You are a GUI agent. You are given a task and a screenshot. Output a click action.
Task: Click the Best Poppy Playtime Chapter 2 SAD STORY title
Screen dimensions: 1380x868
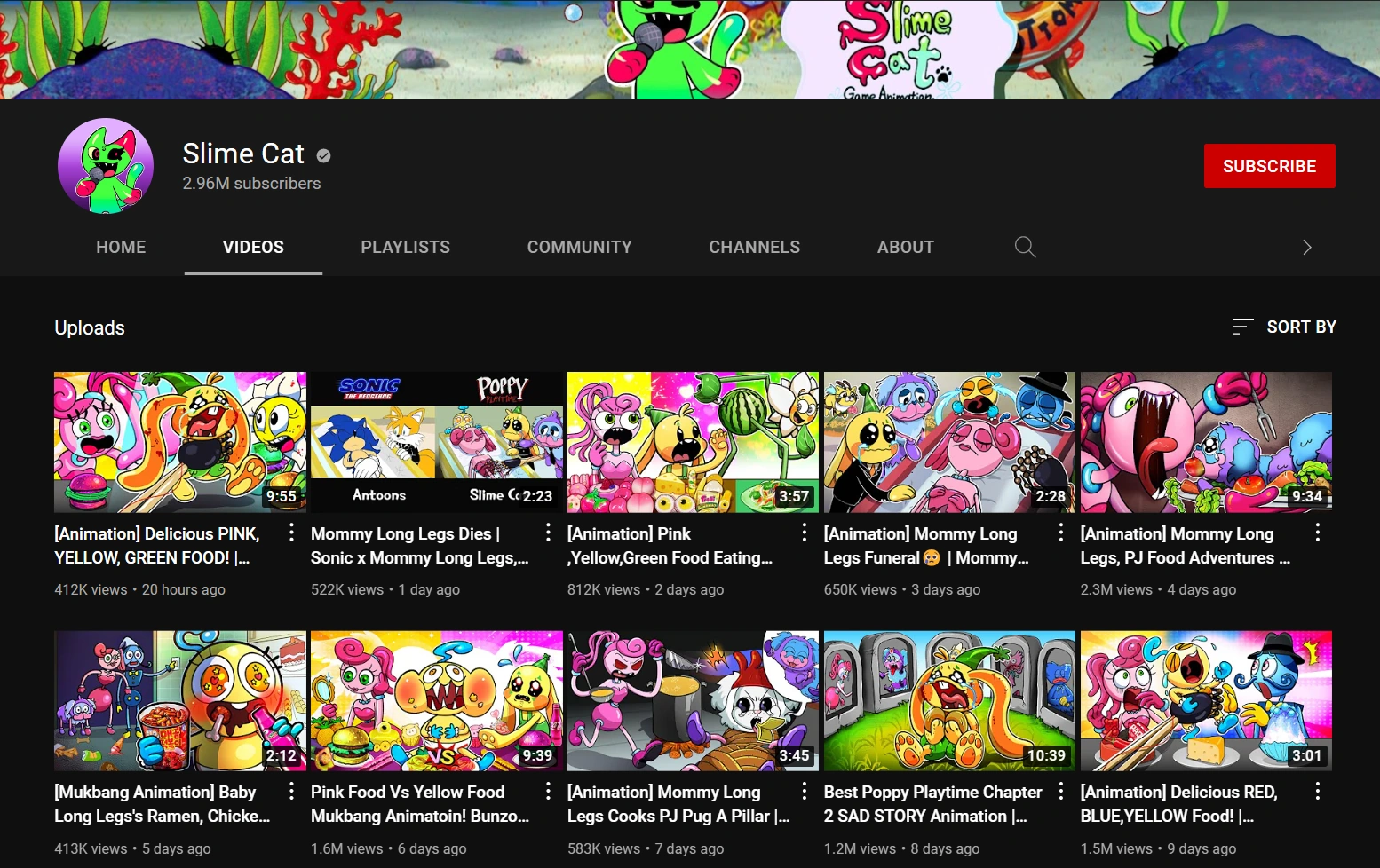coord(932,803)
